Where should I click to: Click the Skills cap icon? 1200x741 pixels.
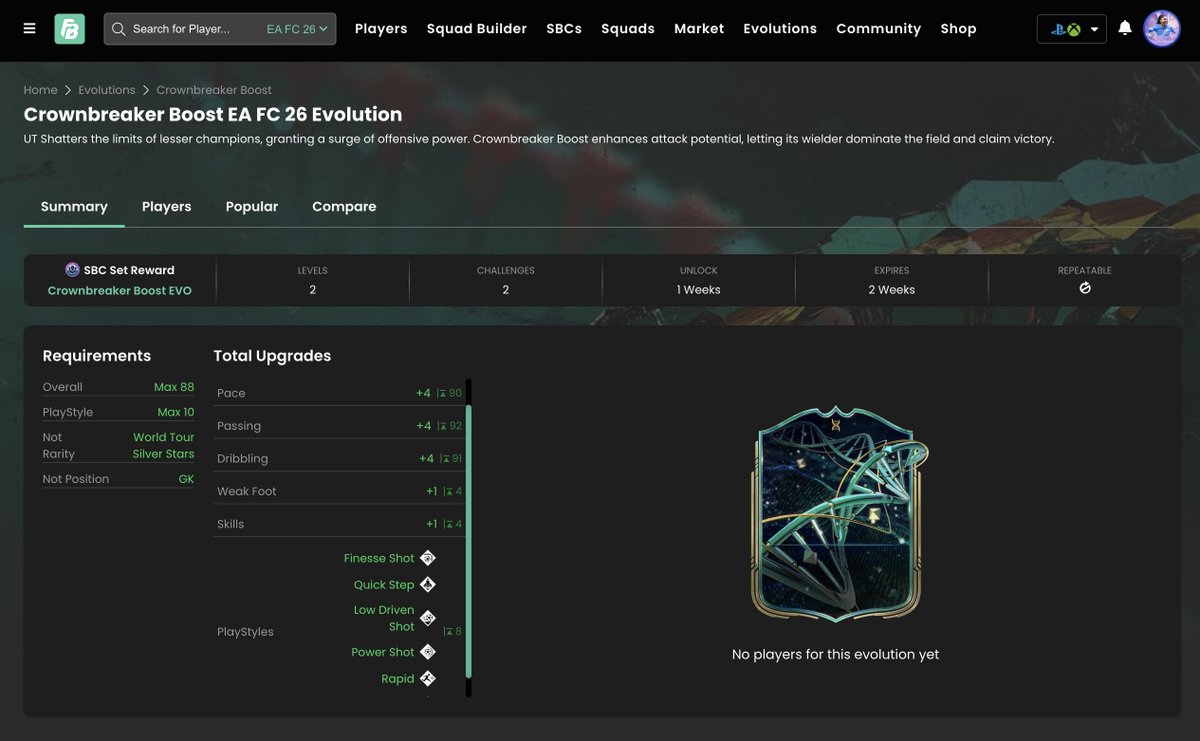[448, 524]
